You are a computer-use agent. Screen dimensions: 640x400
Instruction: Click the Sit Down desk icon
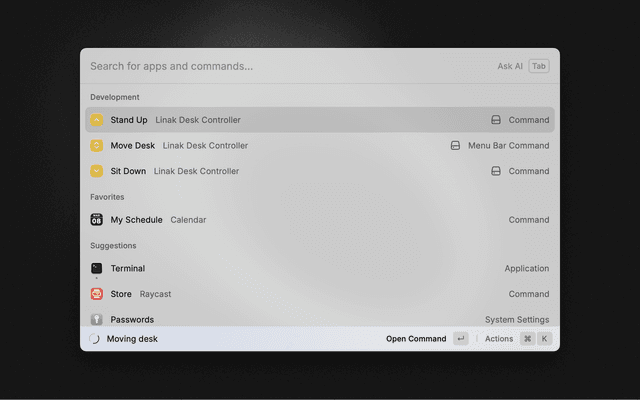coord(97,171)
